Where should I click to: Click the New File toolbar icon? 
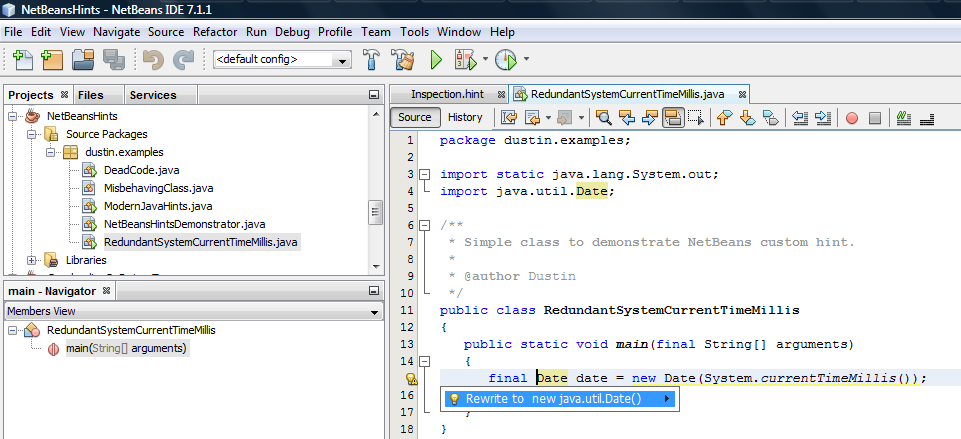point(23,59)
